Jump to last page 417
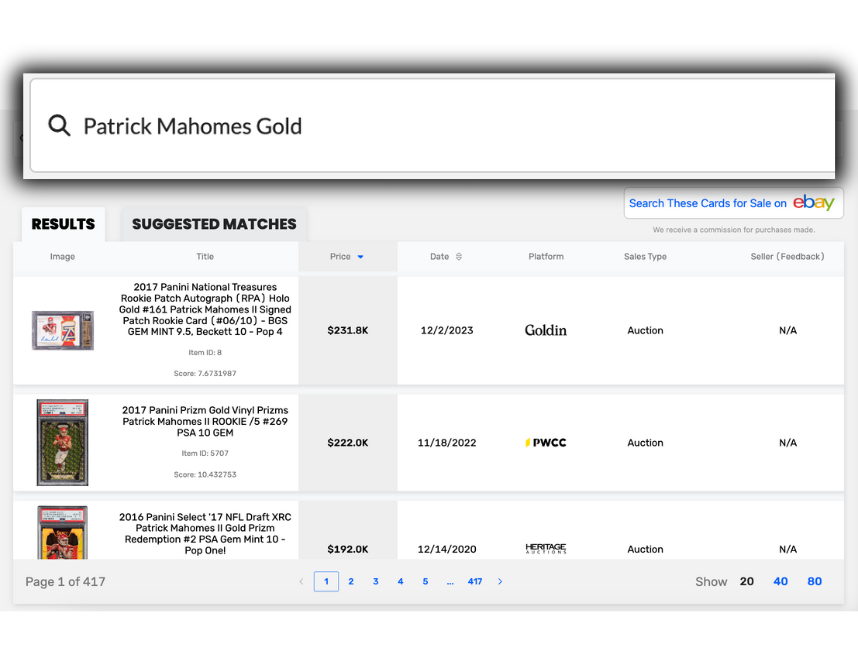 (x=475, y=582)
